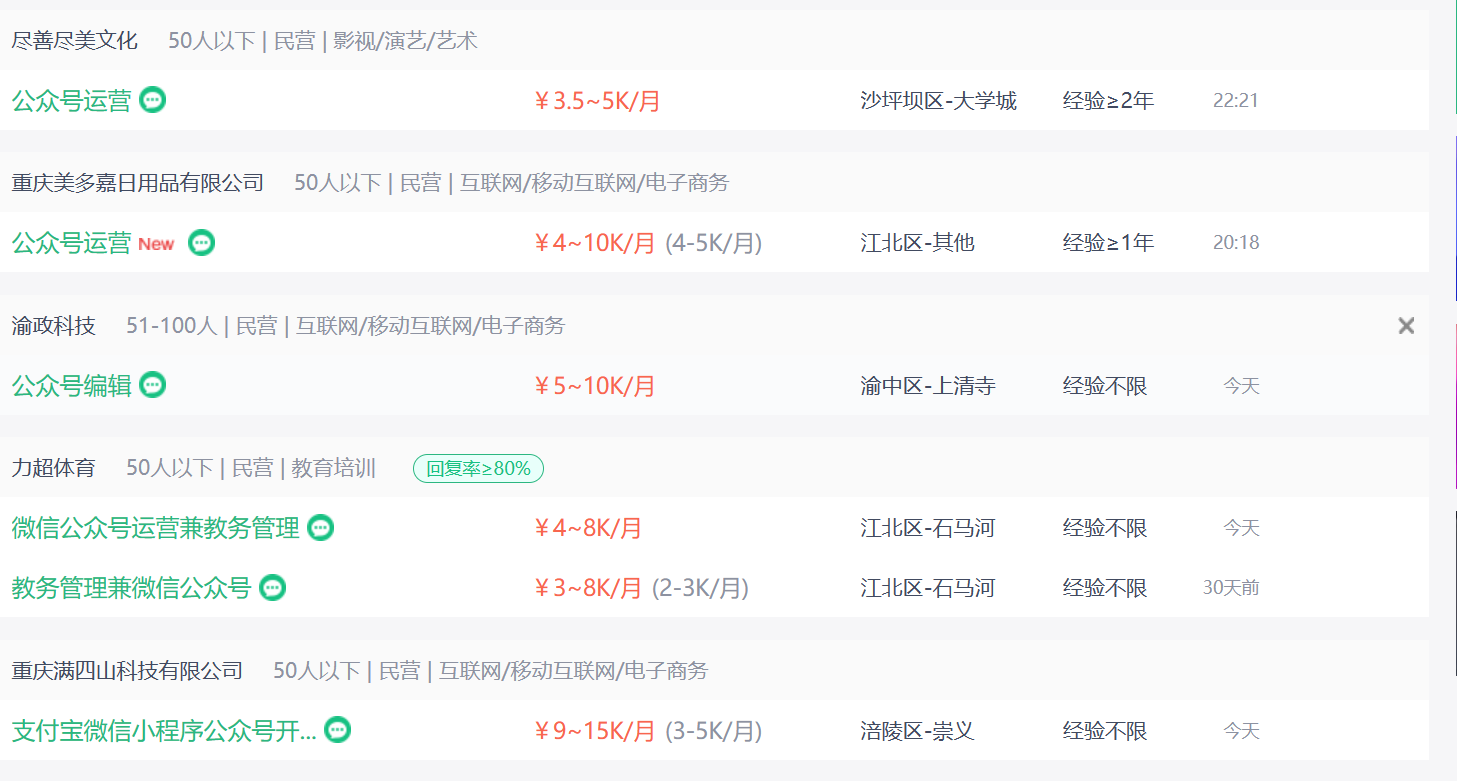1457x781 pixels.
Task: Open 支付宝微信小程序公众号开... job link
Action: tap(164, 731)
